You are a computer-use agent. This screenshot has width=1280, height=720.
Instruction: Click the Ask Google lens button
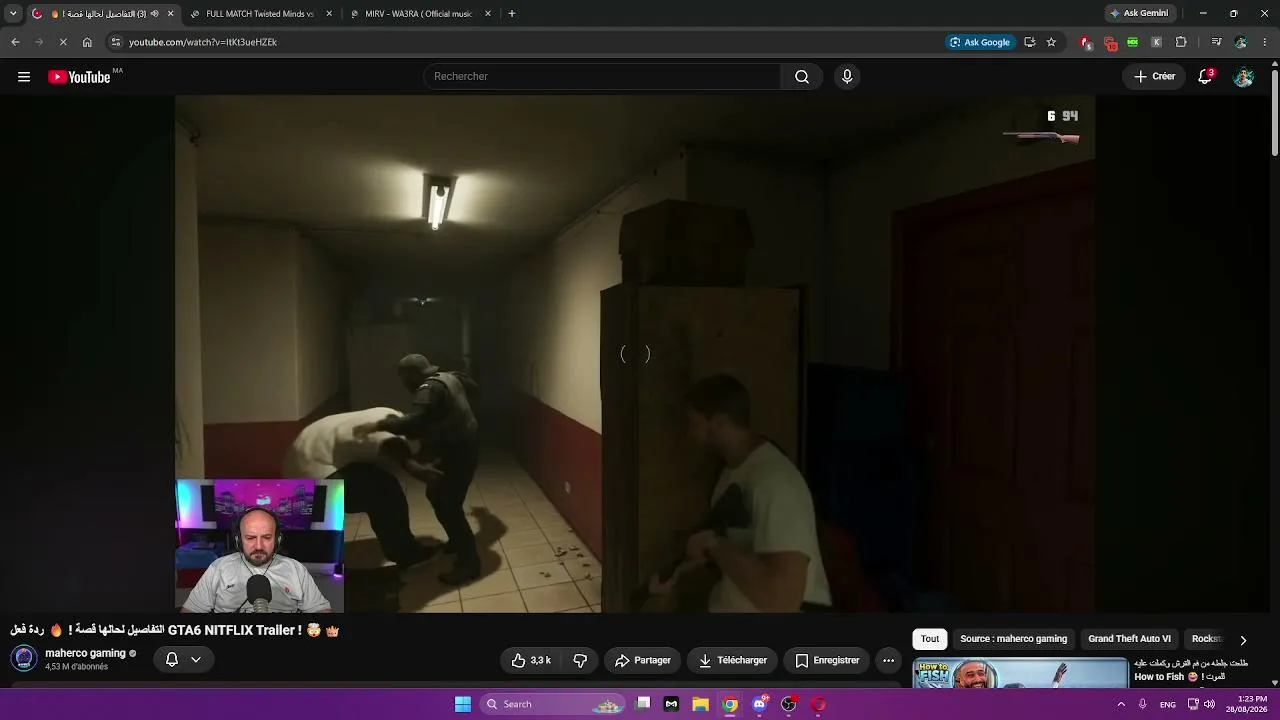(x=980, y=42)
